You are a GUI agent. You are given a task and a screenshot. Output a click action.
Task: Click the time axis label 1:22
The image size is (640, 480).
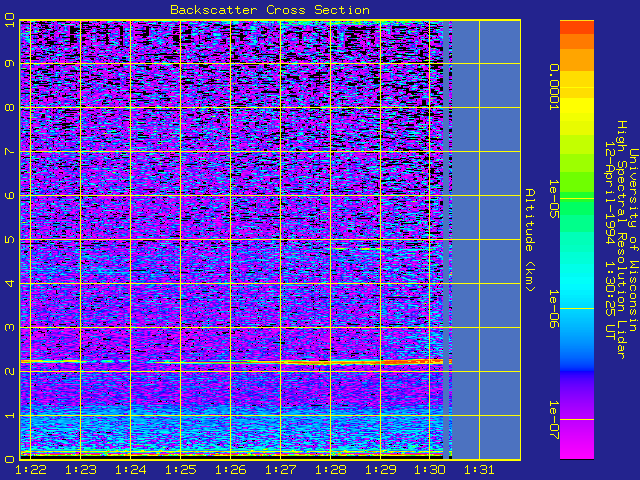tap(30, 470)
